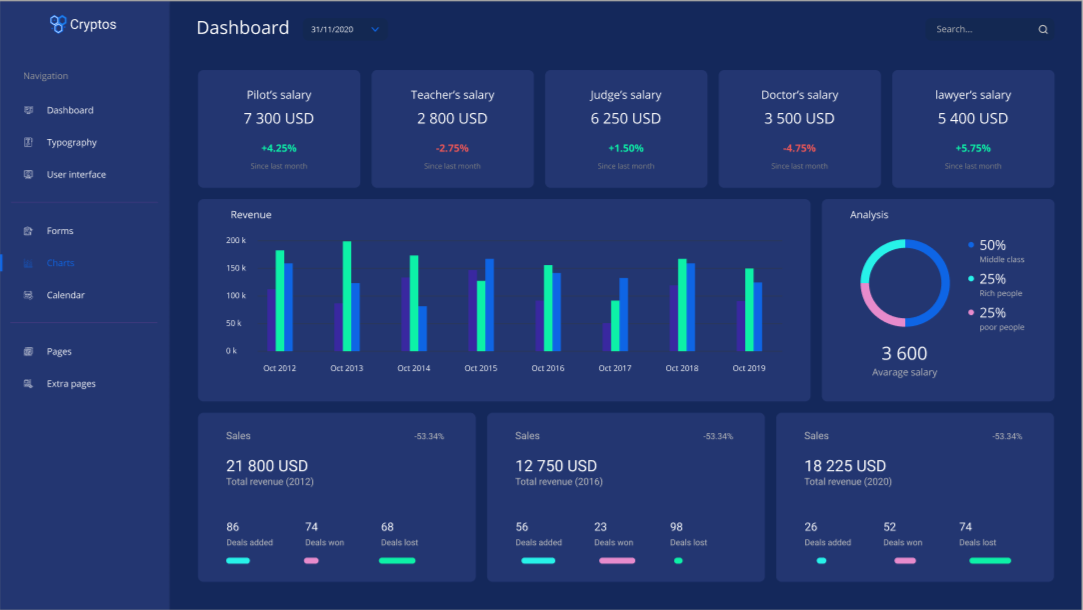
Task: Open the 31/11/2020 date selector
Action: click(x=345, y=30)
